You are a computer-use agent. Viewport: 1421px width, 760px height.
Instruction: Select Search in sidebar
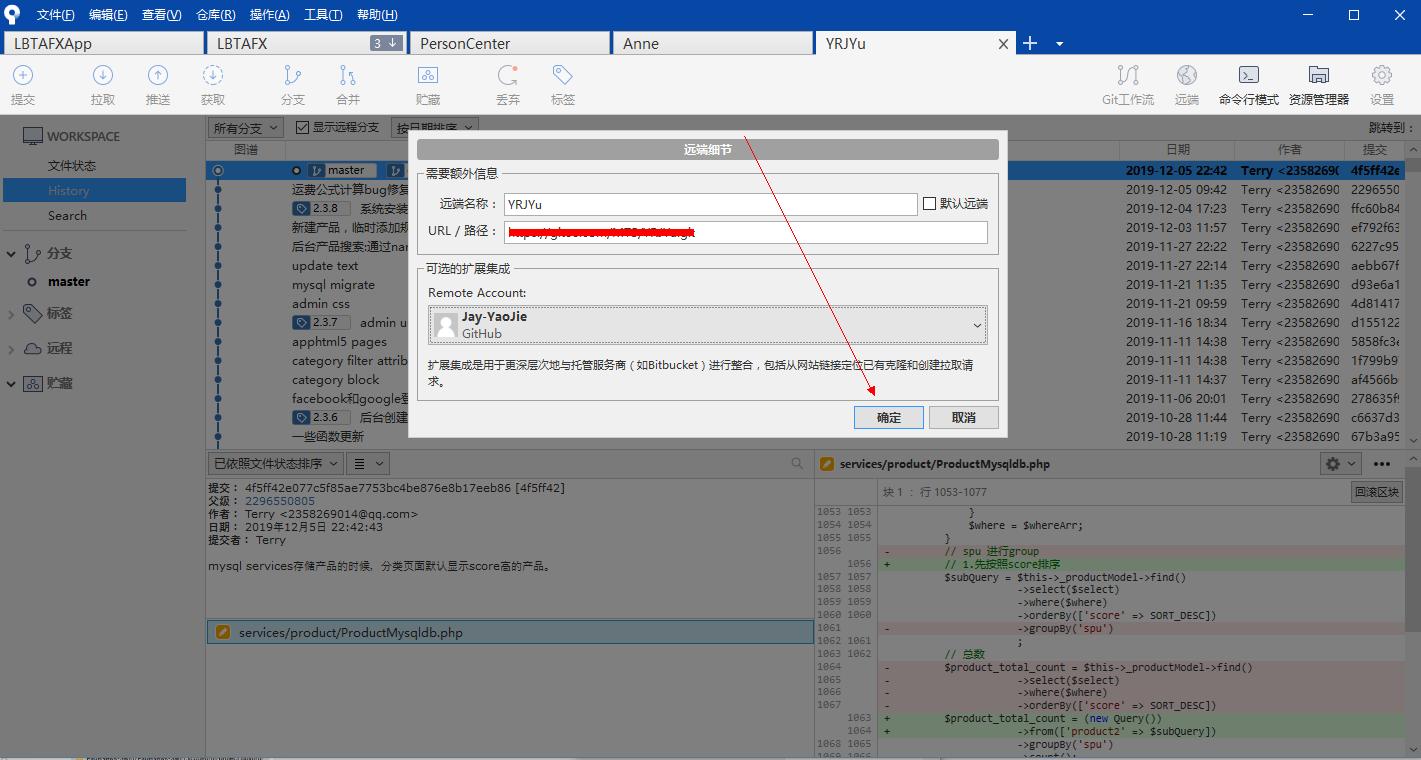tap(67, 215)
